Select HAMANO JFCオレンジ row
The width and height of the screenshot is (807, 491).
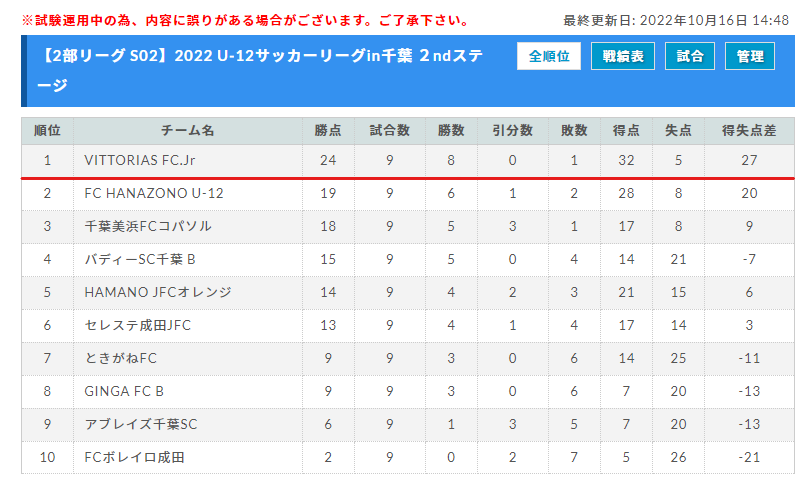click(x=408, y=292)
